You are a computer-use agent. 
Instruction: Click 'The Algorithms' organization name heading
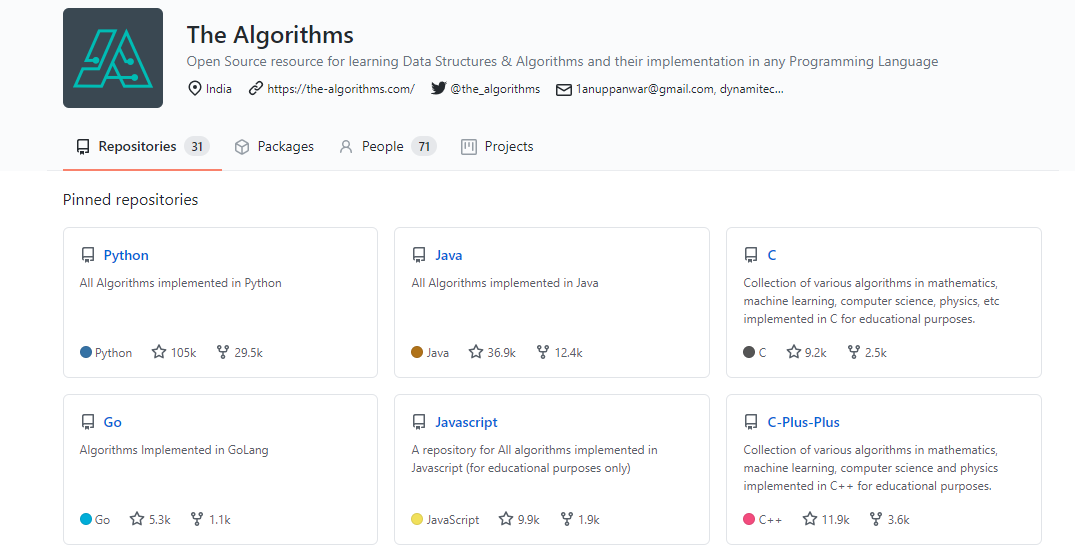point(270,35)
